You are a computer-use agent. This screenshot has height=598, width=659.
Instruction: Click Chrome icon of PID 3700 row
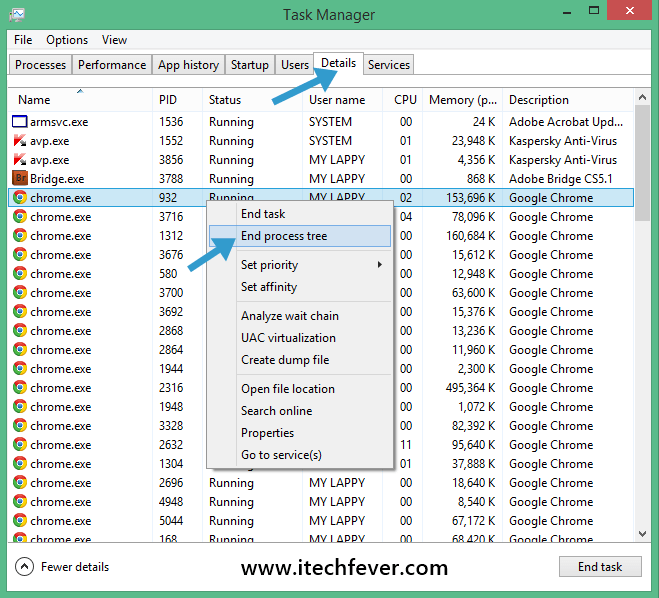20,292
